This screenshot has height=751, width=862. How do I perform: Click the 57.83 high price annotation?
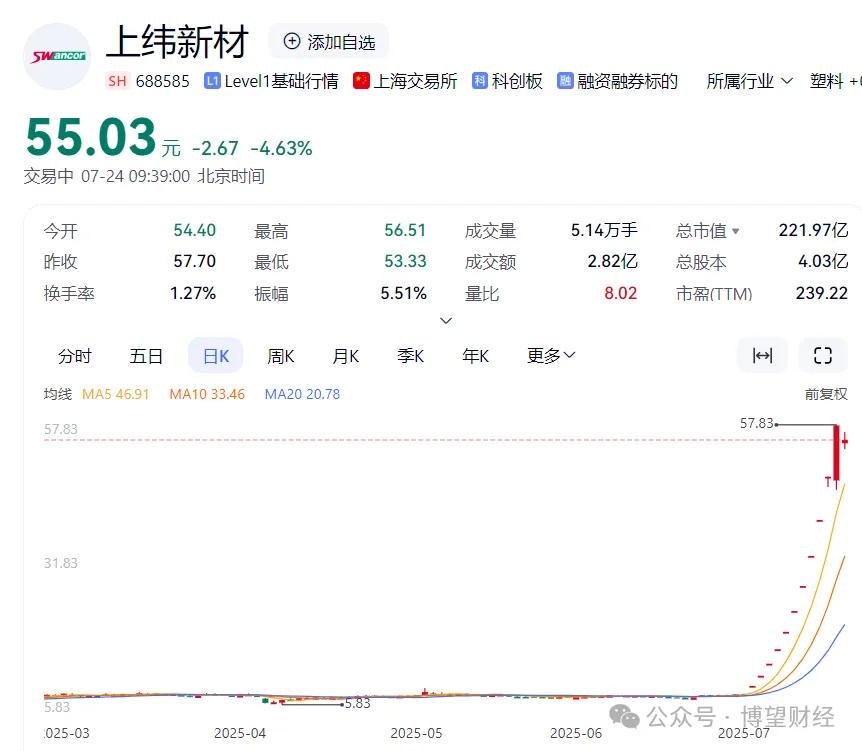click(x=756, y=423)
